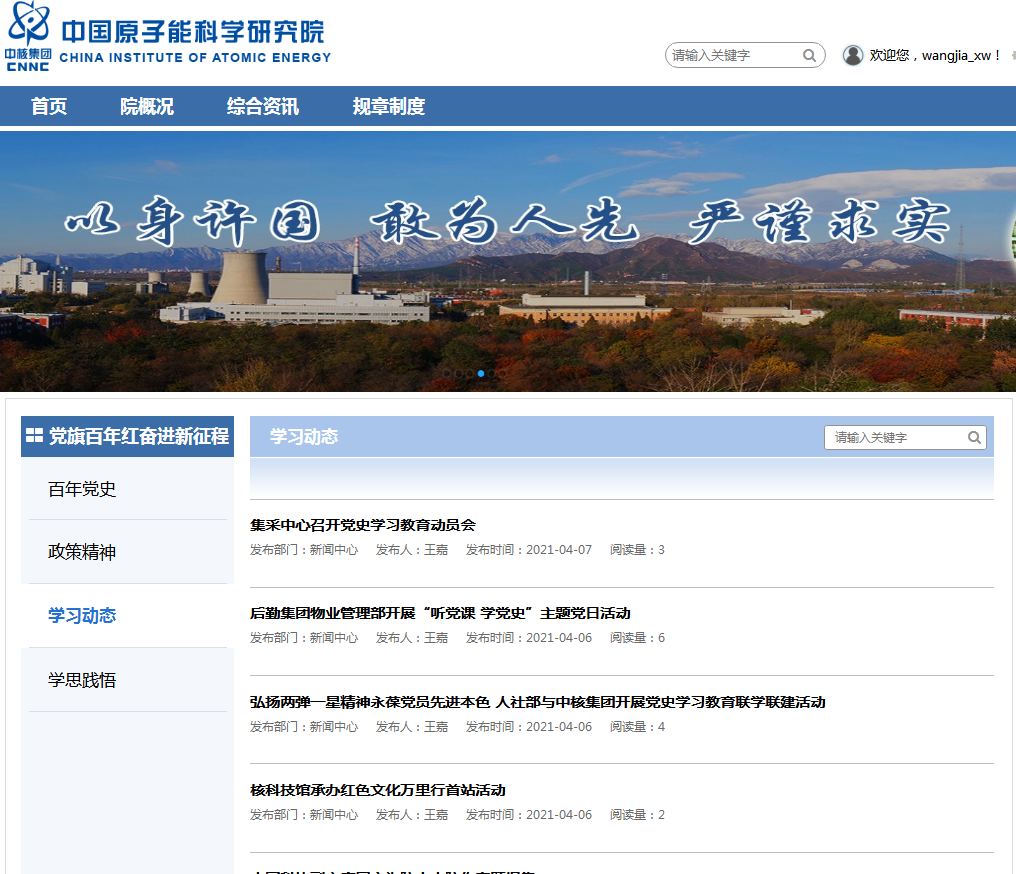Viewport: 1016px width, 874px height.
Task: Expand the 规章制度 navigation menu
Action: tap(388, 107)
